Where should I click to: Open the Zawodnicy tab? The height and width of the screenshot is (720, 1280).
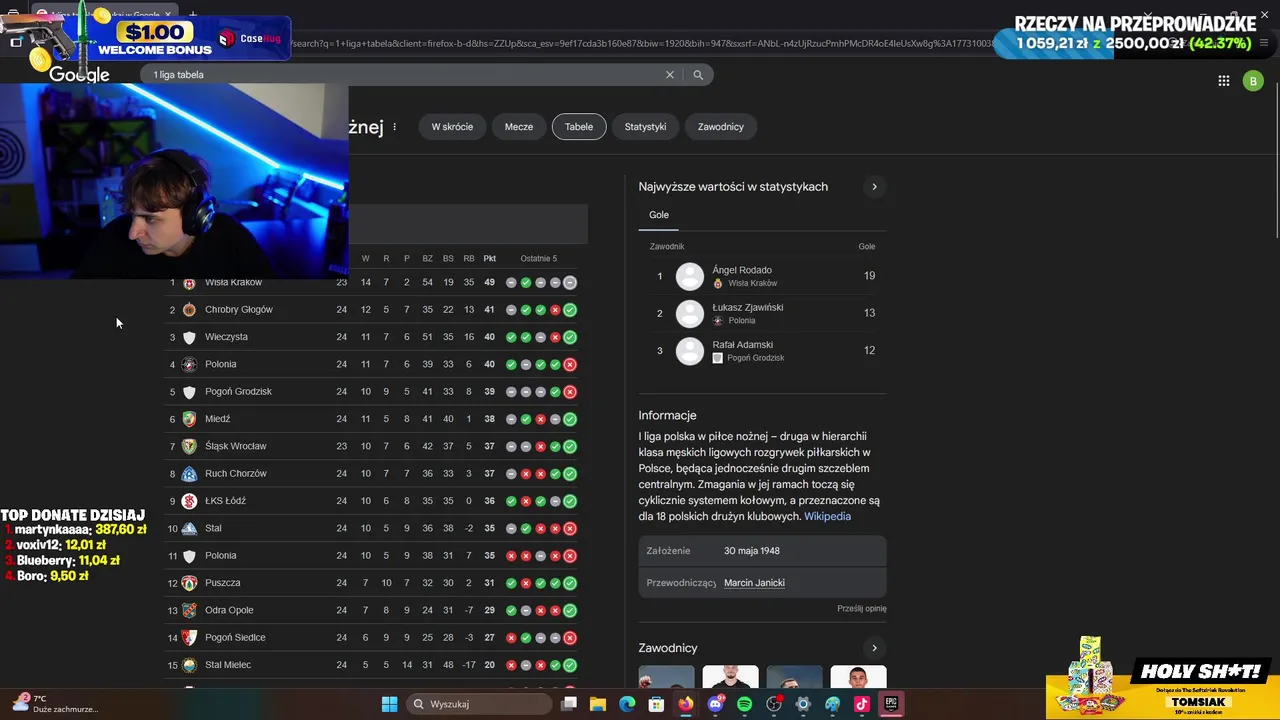[x=721, y=127]
